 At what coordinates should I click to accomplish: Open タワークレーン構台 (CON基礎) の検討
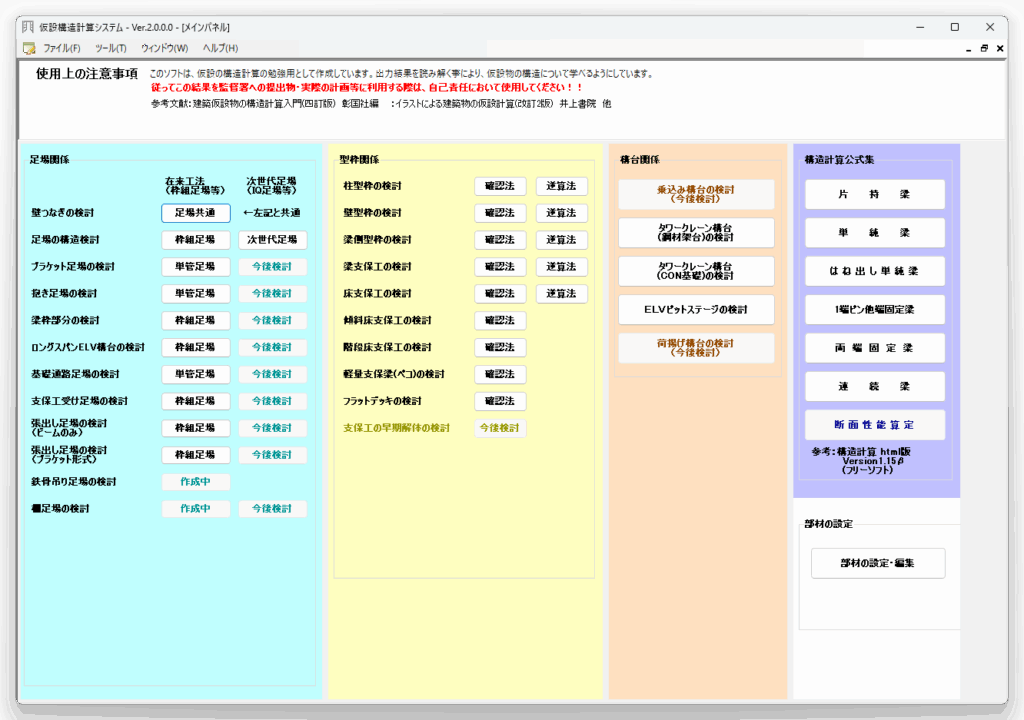click(x=696, y=271)
